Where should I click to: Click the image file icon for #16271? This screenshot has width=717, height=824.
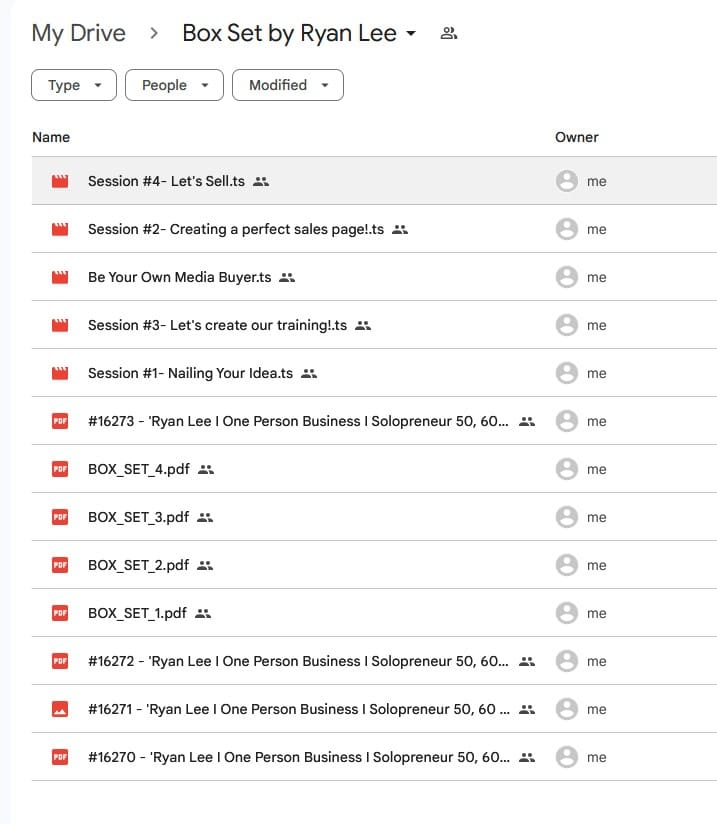pos(60,709)
